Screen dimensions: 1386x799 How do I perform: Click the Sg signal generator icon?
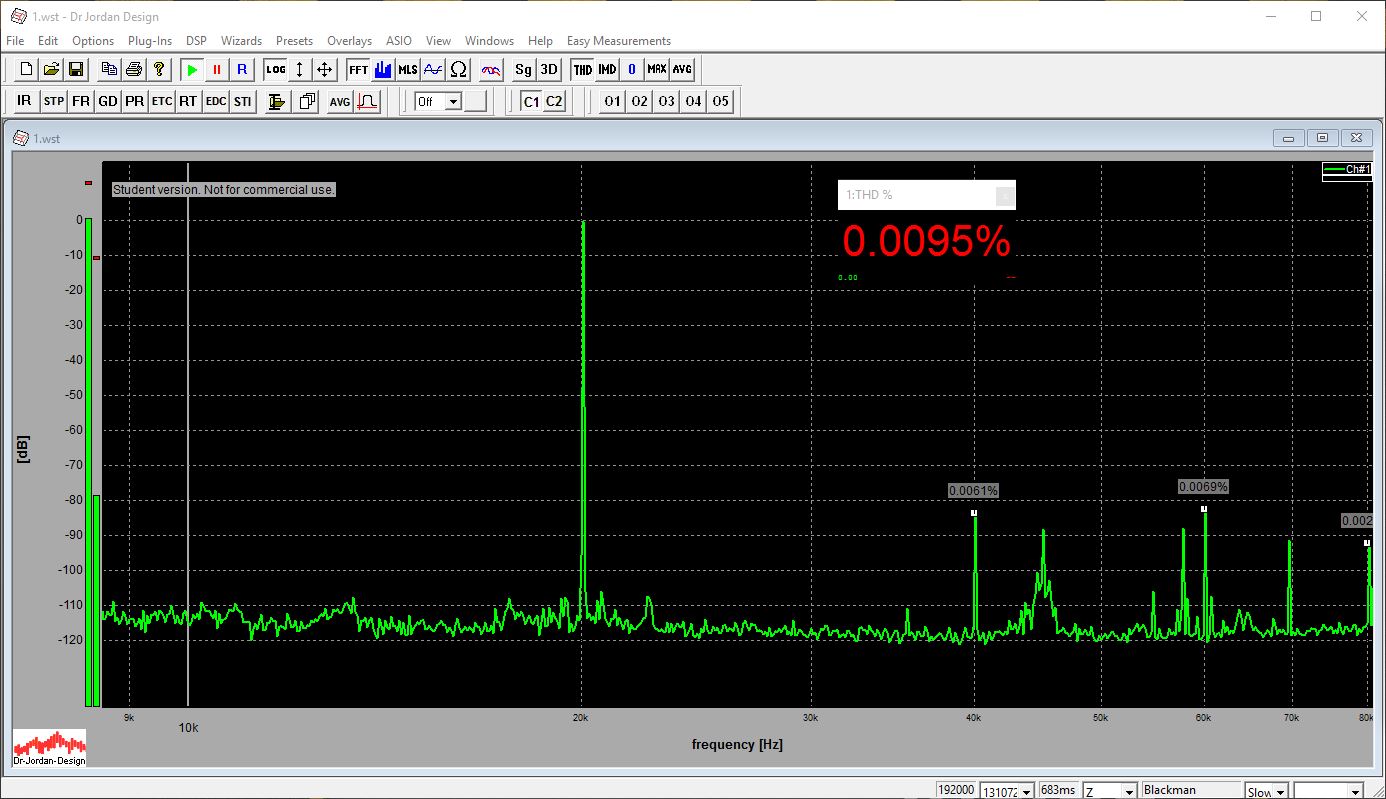coord(523,69)
